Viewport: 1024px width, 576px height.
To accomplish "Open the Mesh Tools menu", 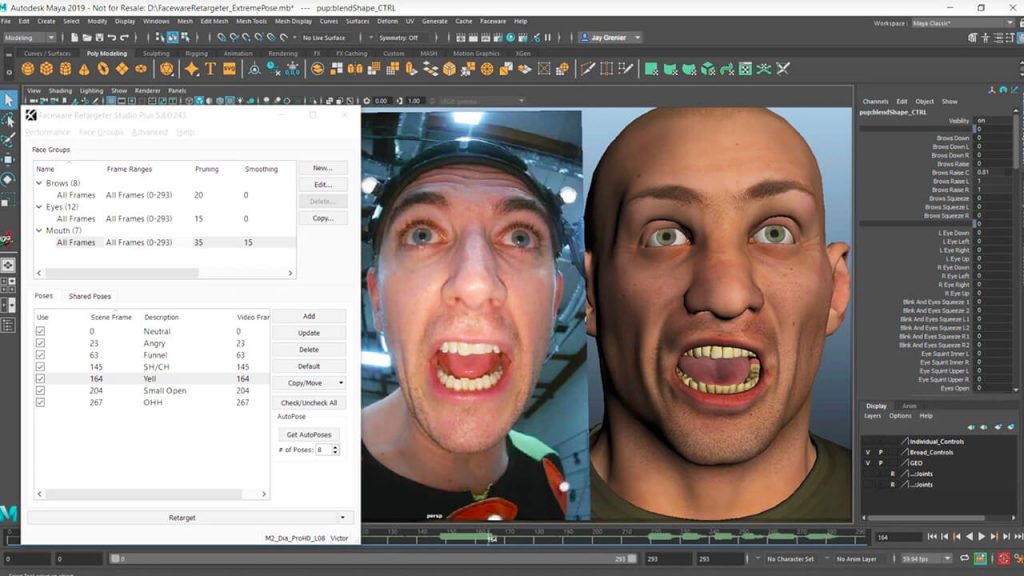I will click(x=251, y=22).
